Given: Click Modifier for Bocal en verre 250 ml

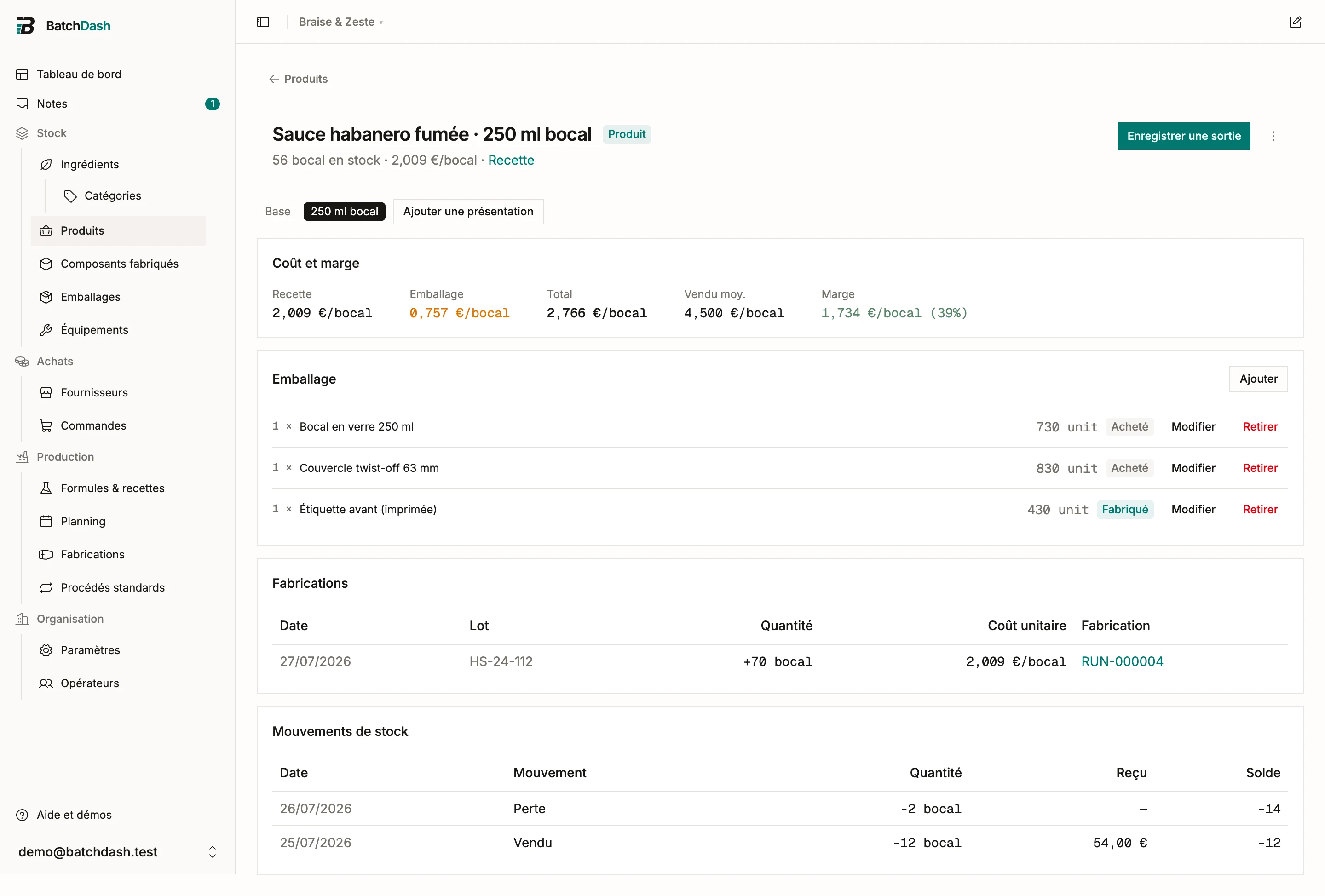Looking at the screenshot, I should [1193, 427].
